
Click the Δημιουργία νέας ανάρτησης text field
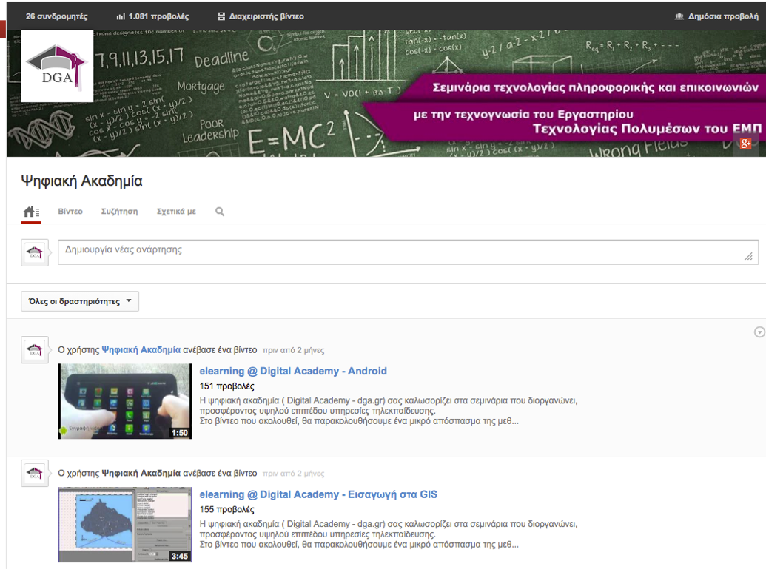click(x=408, y=252)
